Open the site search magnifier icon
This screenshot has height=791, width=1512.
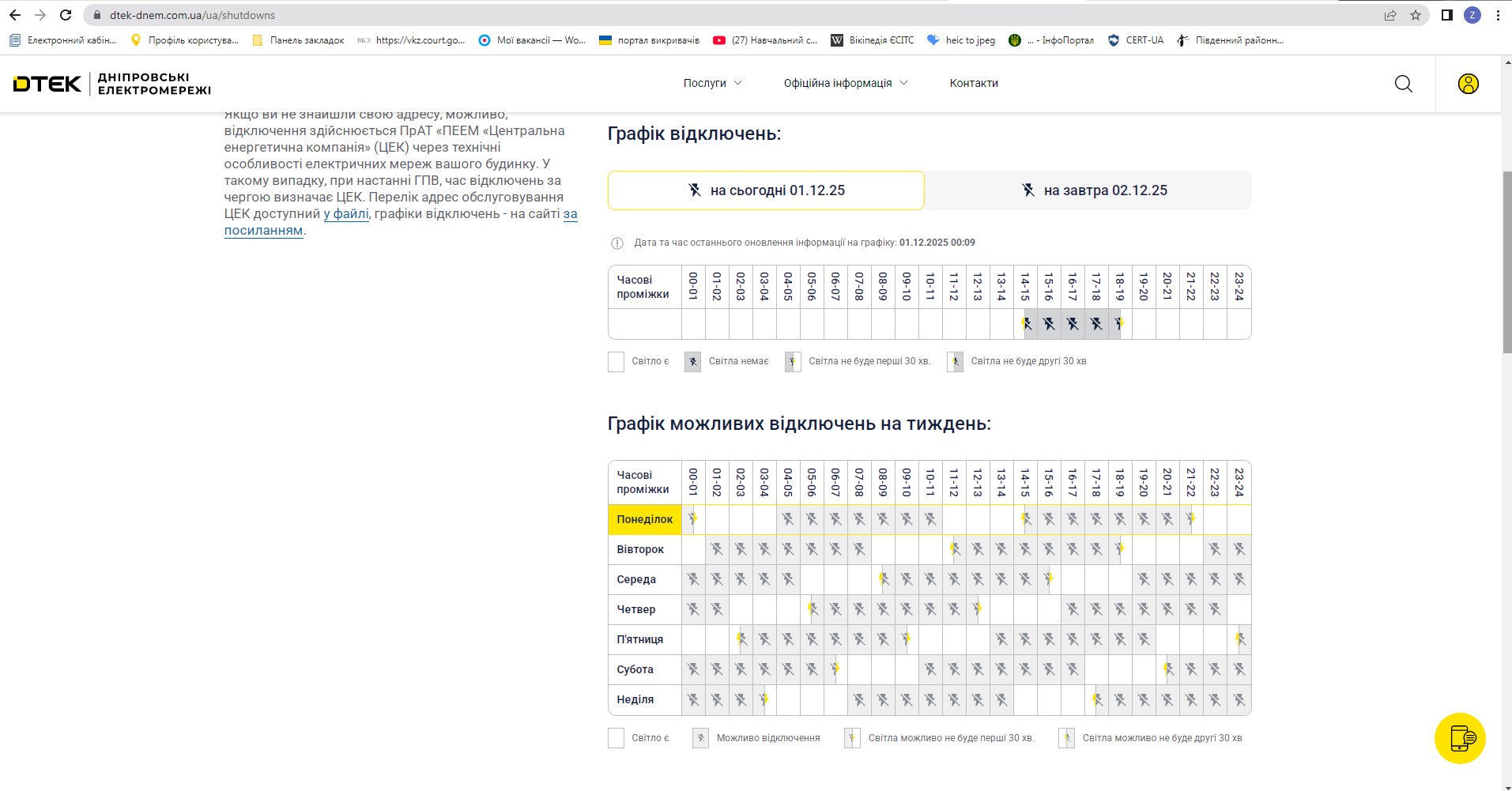coord(1403,84)
